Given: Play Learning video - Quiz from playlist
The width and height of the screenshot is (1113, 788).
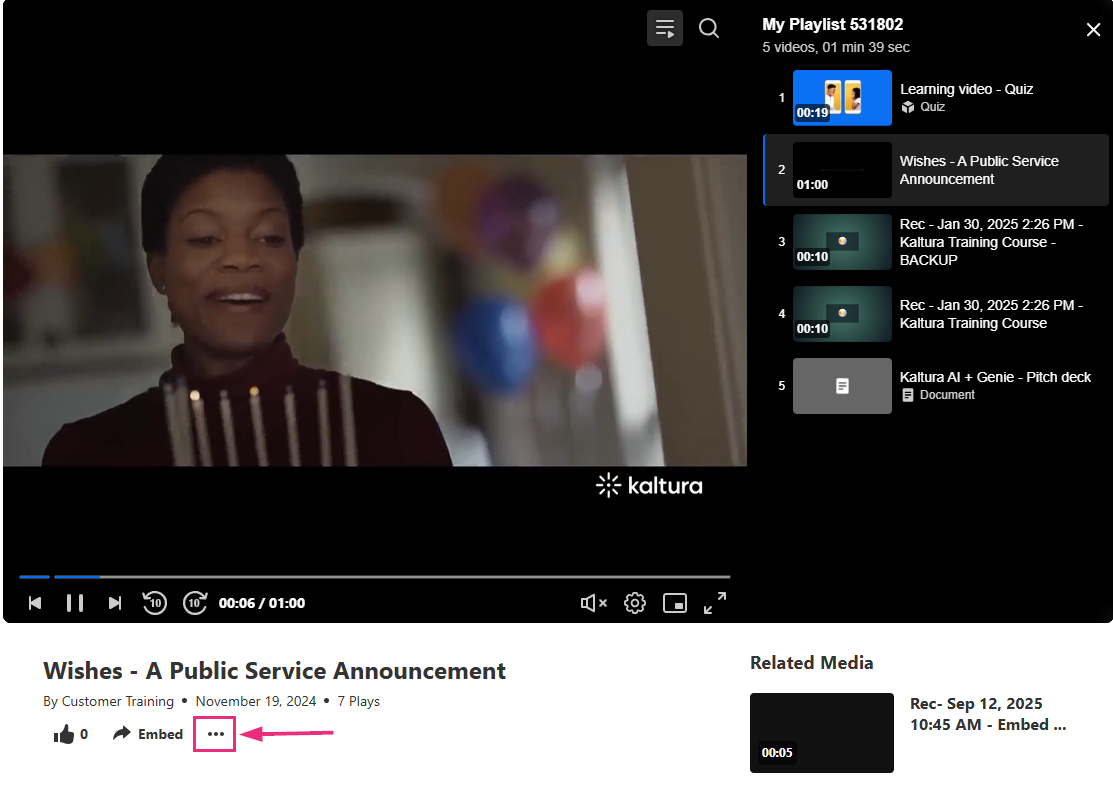Looking at the screenshot, I should click(936, 98).
